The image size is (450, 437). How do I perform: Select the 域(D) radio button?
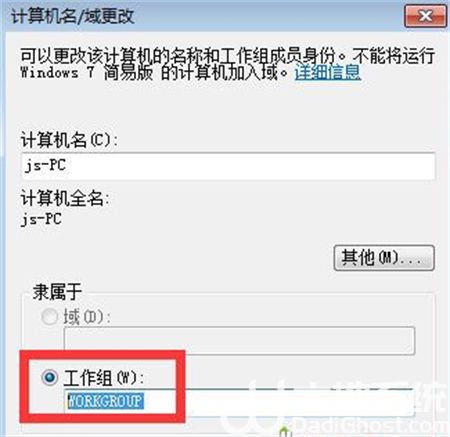pyautogui.click(x=50, y=316)
